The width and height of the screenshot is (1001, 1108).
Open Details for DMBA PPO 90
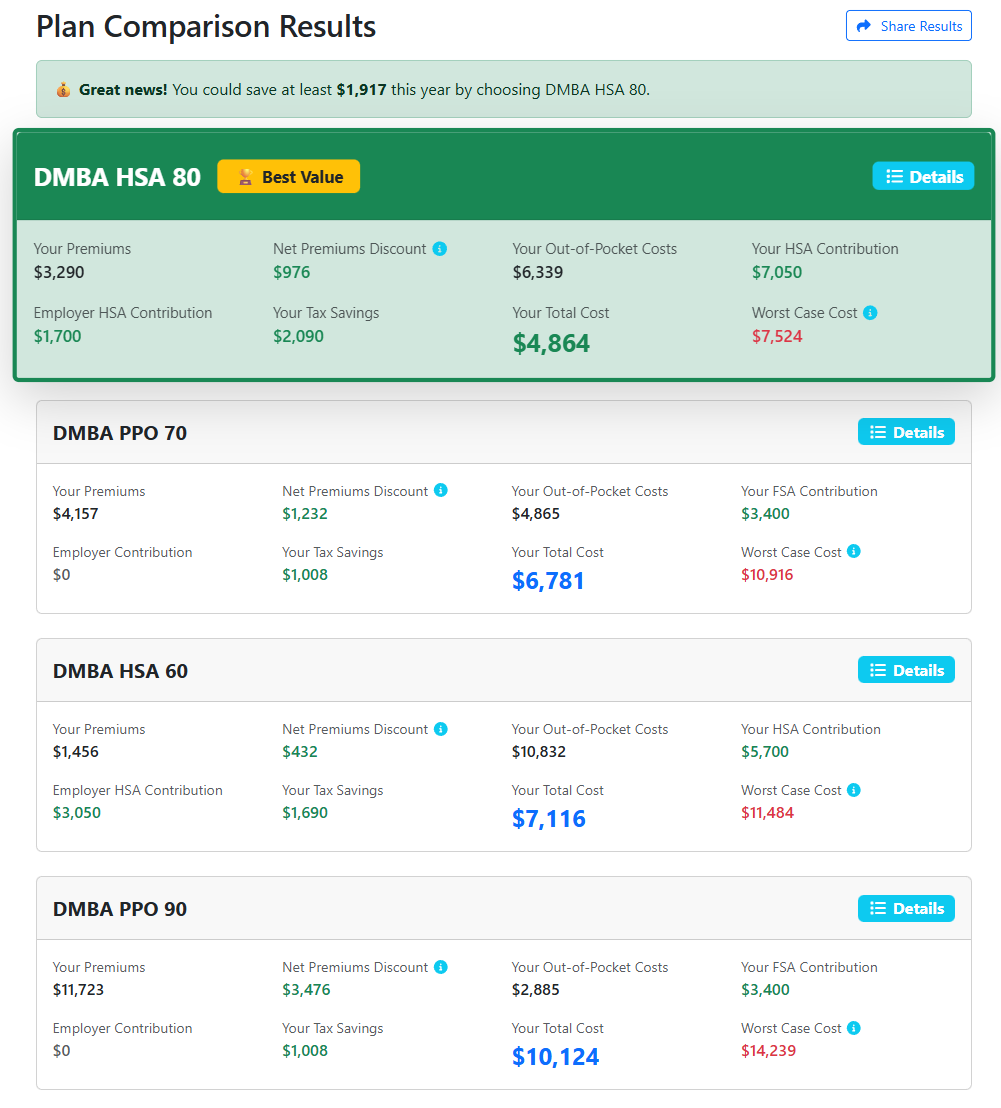tap(906, 908)
